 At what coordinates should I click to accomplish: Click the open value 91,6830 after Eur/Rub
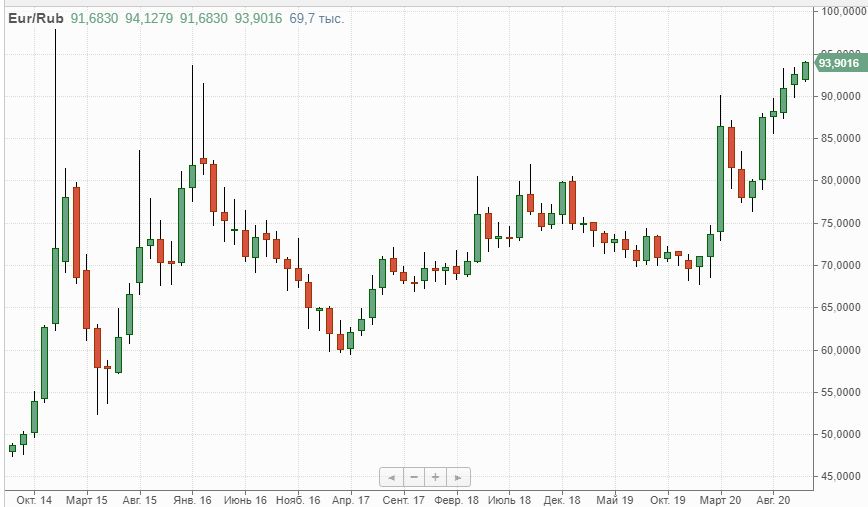click(94, 18)
